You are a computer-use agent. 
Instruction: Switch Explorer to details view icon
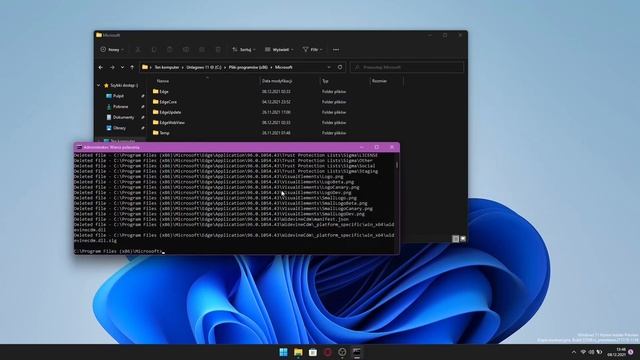pyautogui.click(x=456, y=239)
